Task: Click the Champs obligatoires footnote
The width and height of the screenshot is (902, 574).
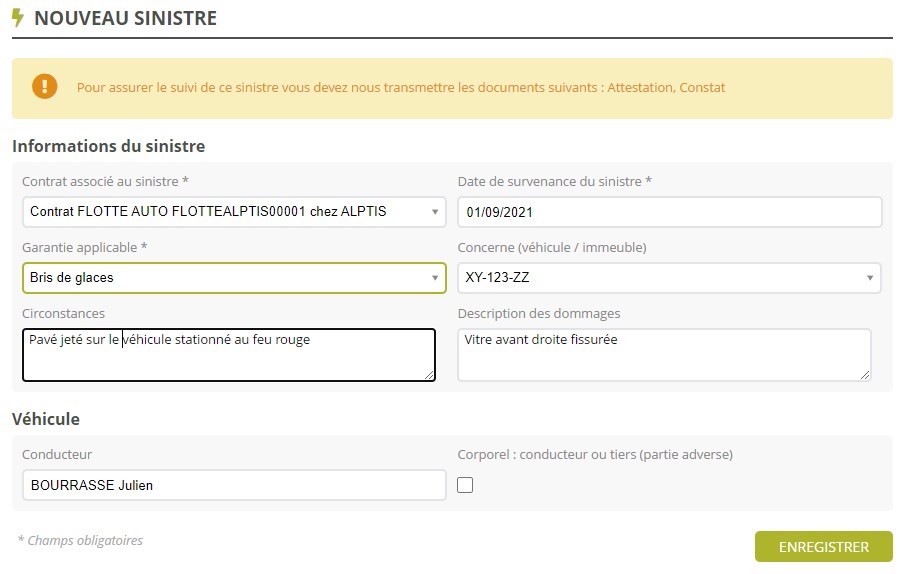Action: coord(80,541)
